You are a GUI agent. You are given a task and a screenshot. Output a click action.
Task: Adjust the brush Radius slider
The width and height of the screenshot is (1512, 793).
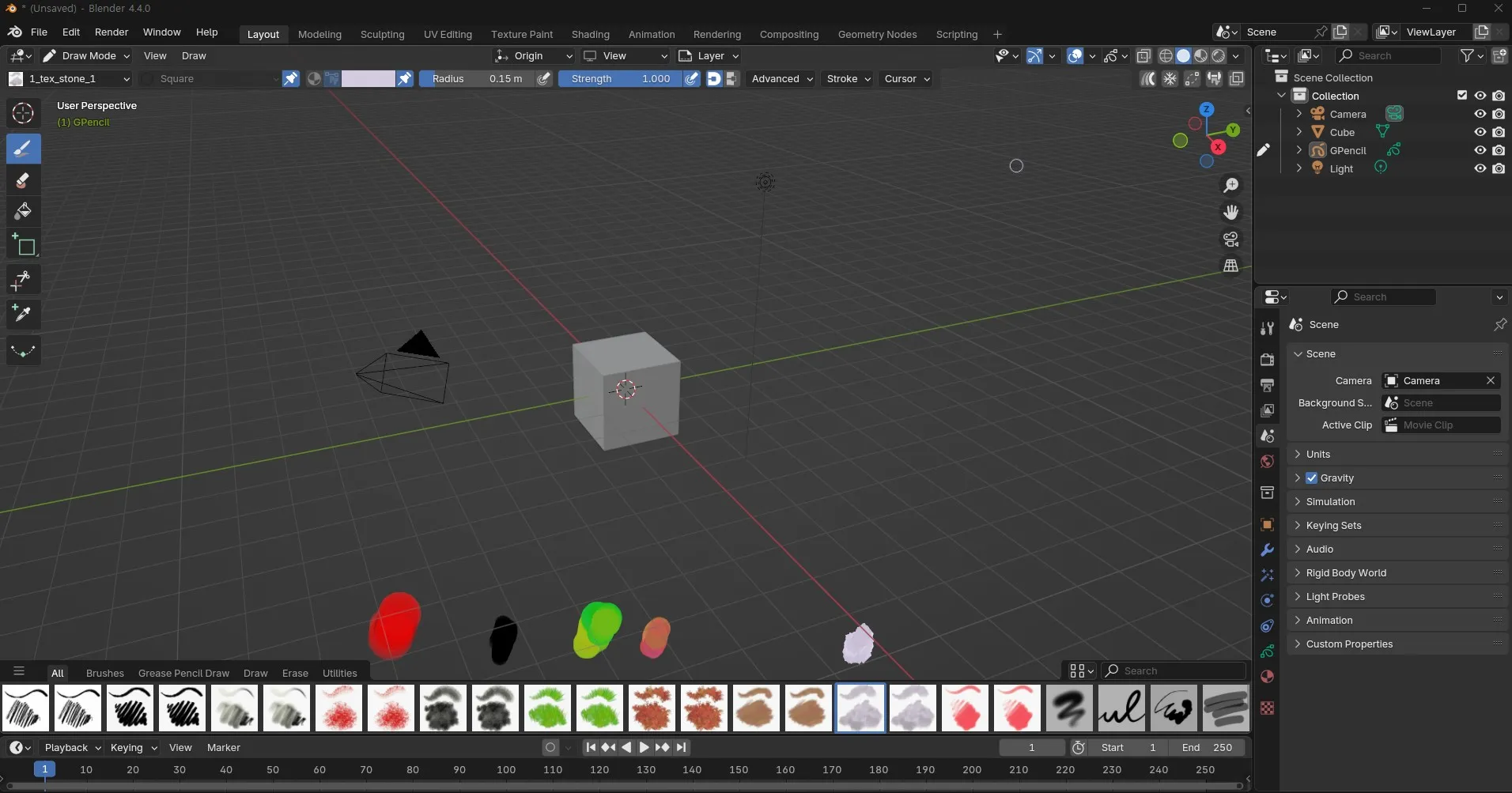(x=477, y=78)
